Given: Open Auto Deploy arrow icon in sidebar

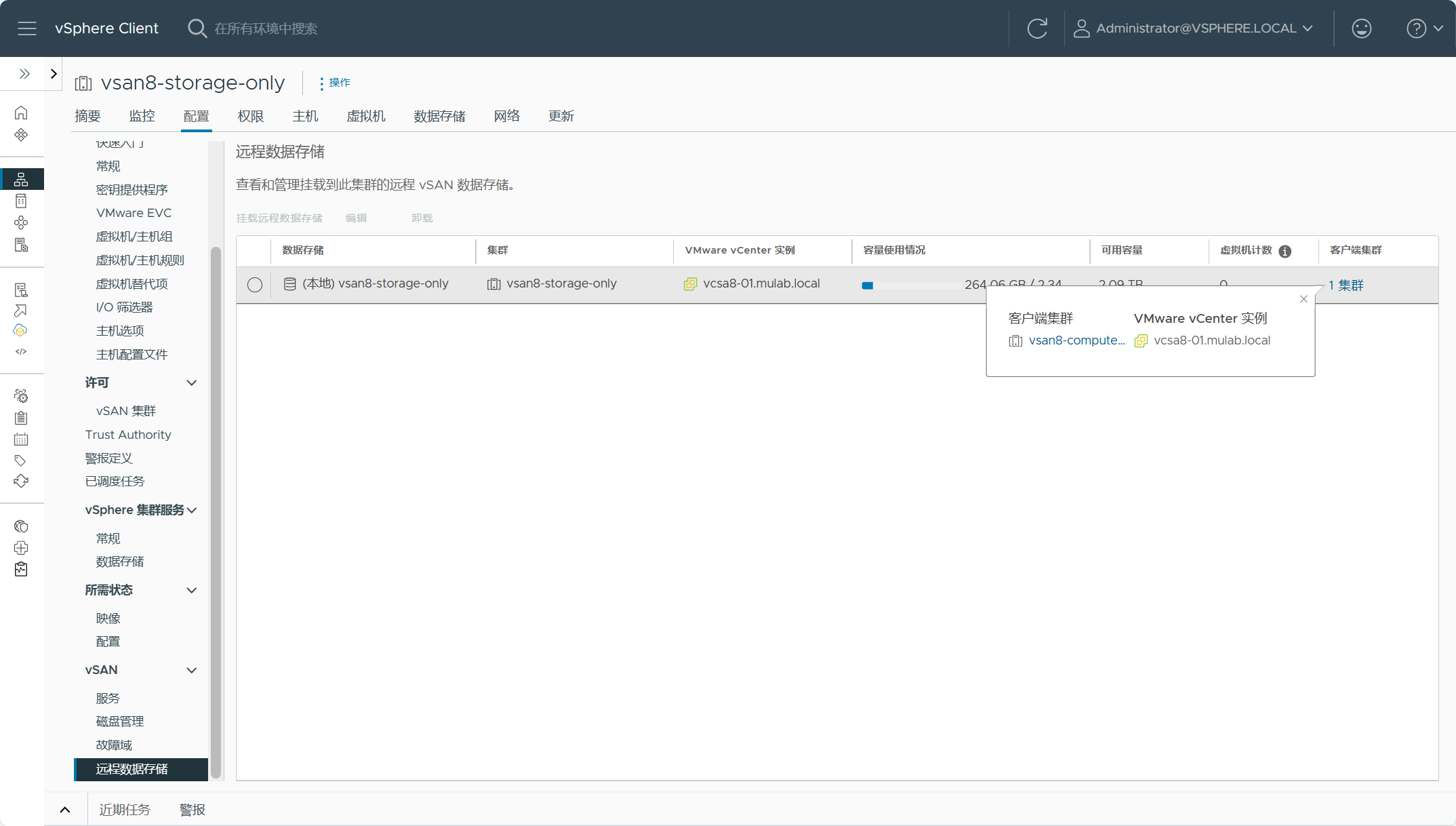Looking at the screenshot, I should coord(21,311).
